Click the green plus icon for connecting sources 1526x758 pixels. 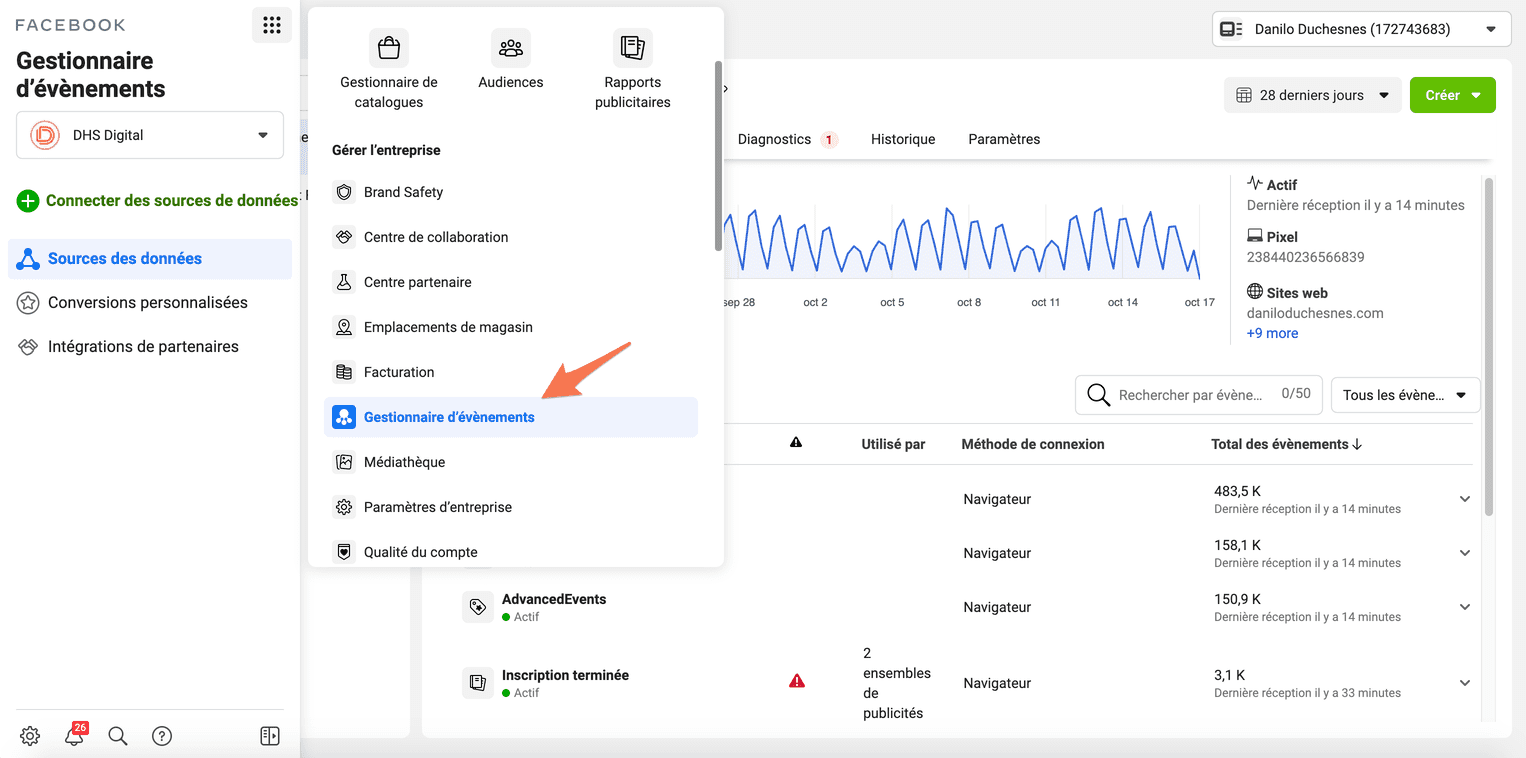tap(28, 201)
